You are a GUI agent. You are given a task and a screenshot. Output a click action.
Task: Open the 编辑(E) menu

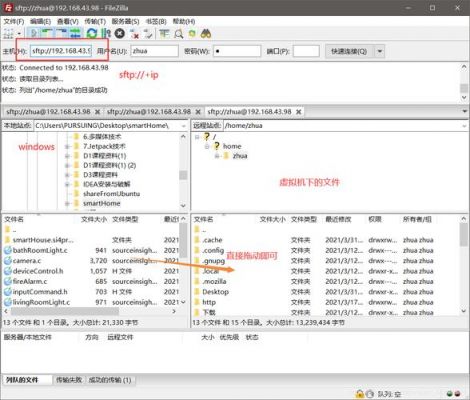pos(40,21)
